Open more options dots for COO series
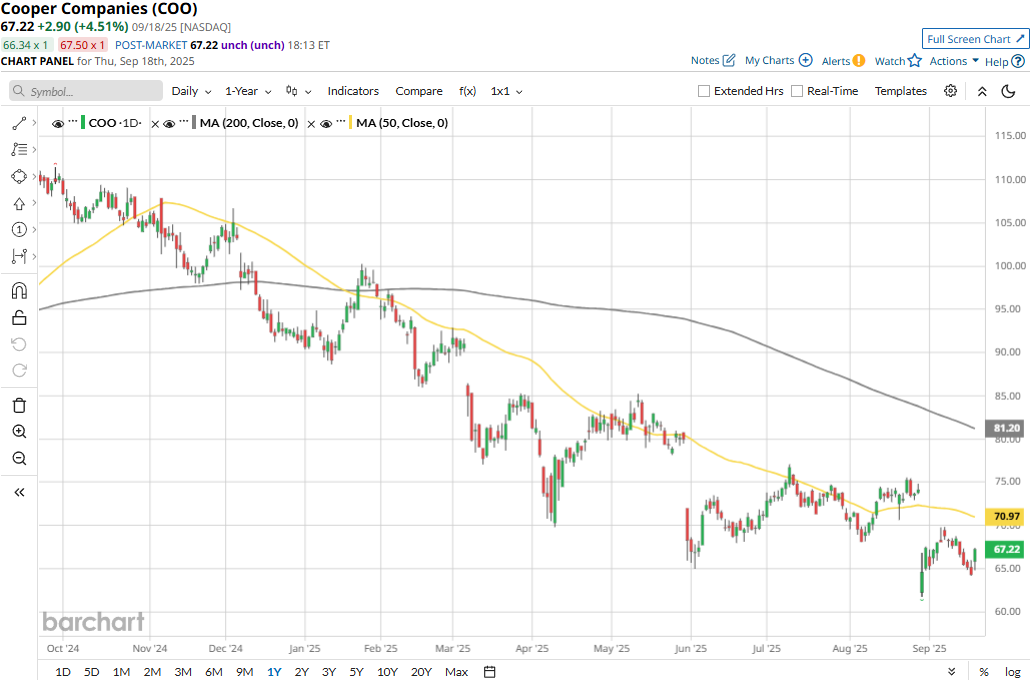This screenshot has width=1031, height=680. (73, 122)
